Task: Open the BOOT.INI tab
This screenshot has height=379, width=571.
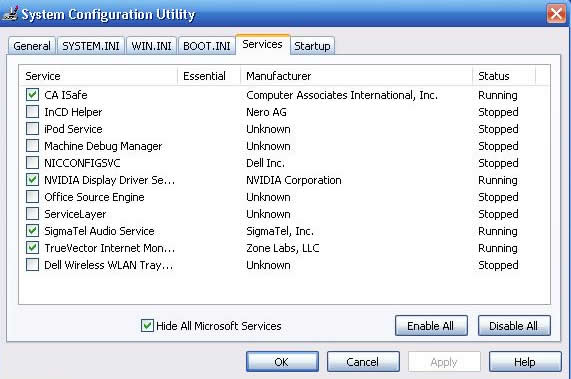Action: tap(206, 46)
